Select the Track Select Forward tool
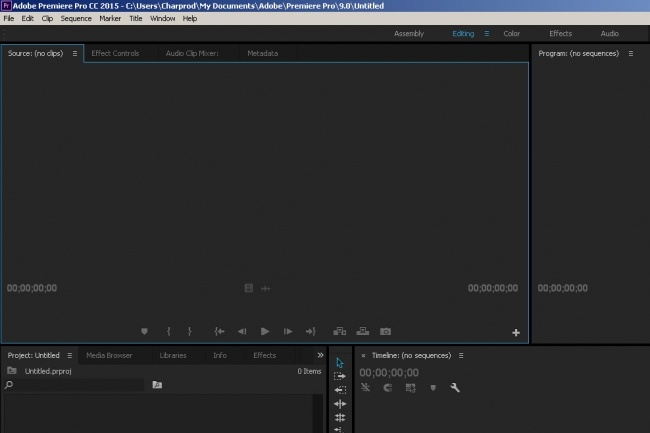Image resolution: width=650 pixels, height=433 pixels. tap(340, 376)
